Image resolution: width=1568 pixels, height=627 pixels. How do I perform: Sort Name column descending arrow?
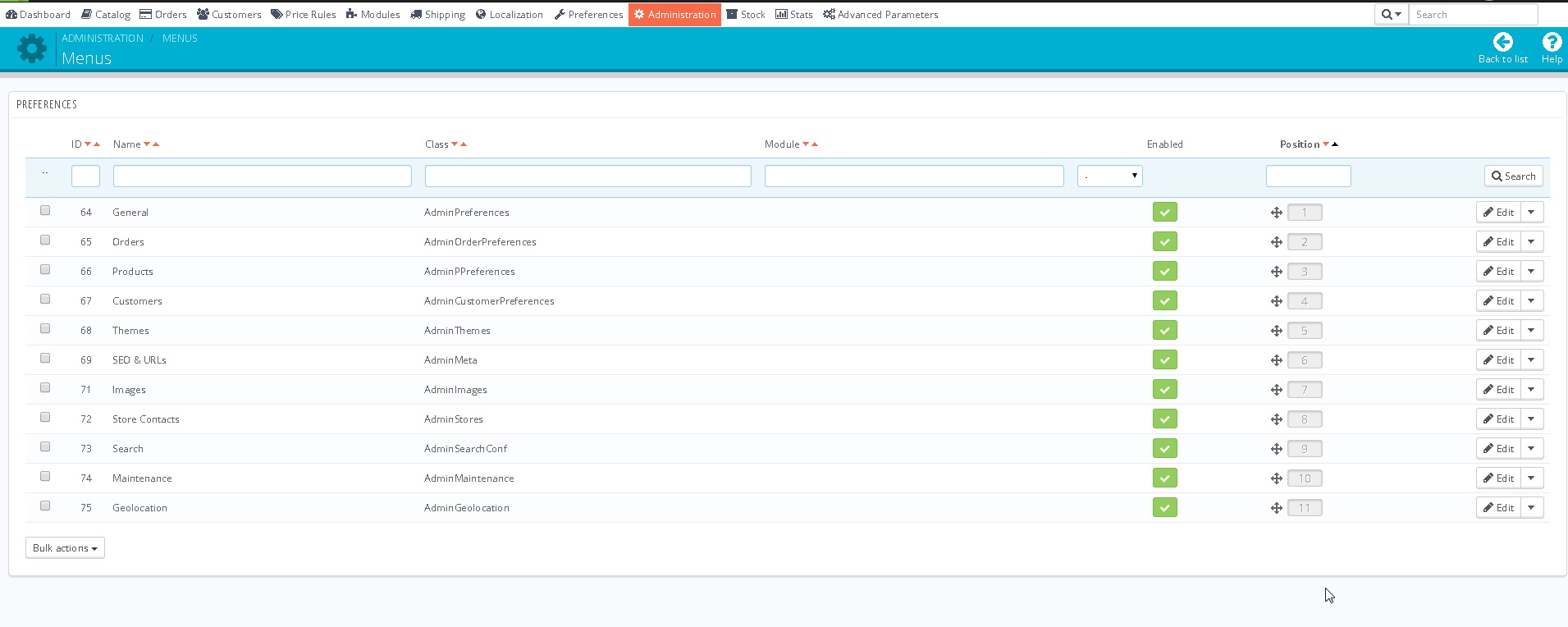[x=147, y=144]
